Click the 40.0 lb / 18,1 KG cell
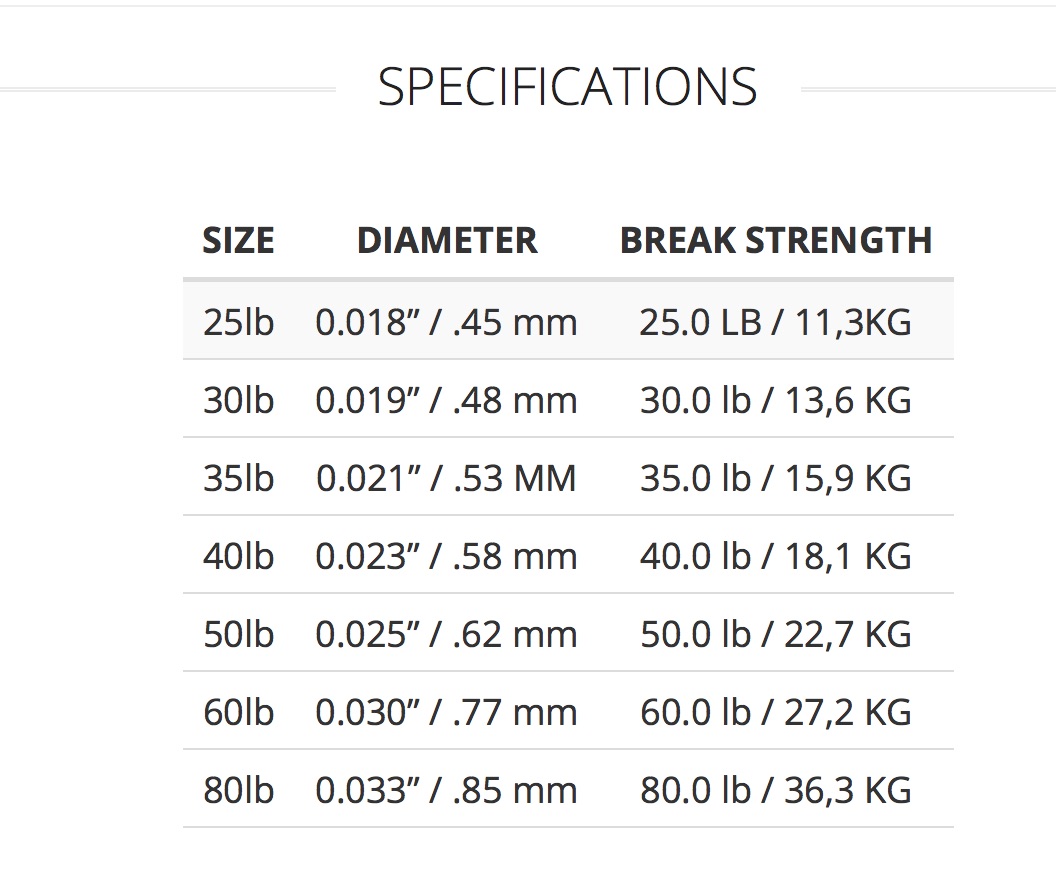The height and width of the screenshot is (890, 1056). click(x=775, y=556)
